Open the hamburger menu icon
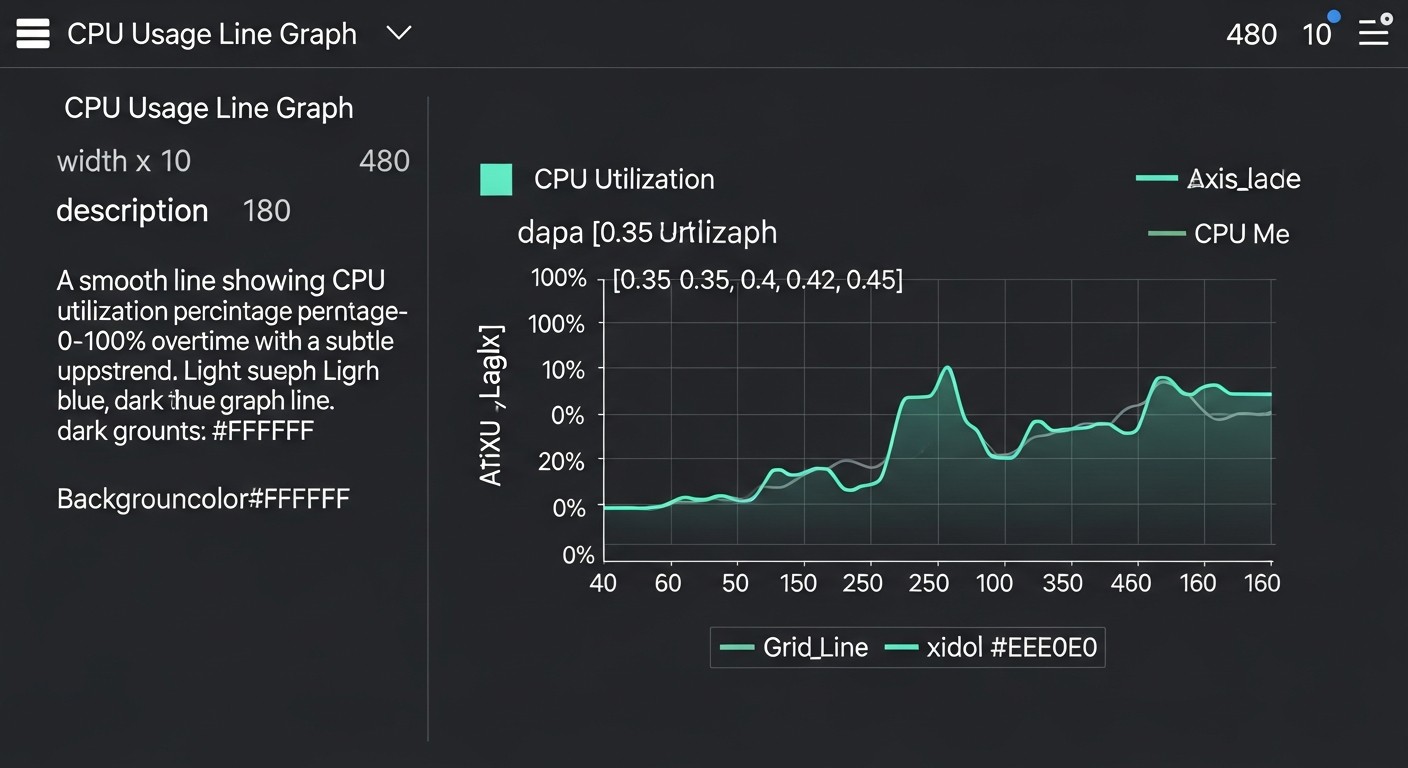This screenshot has height=768, width=1408. click(x=32, y=33)
